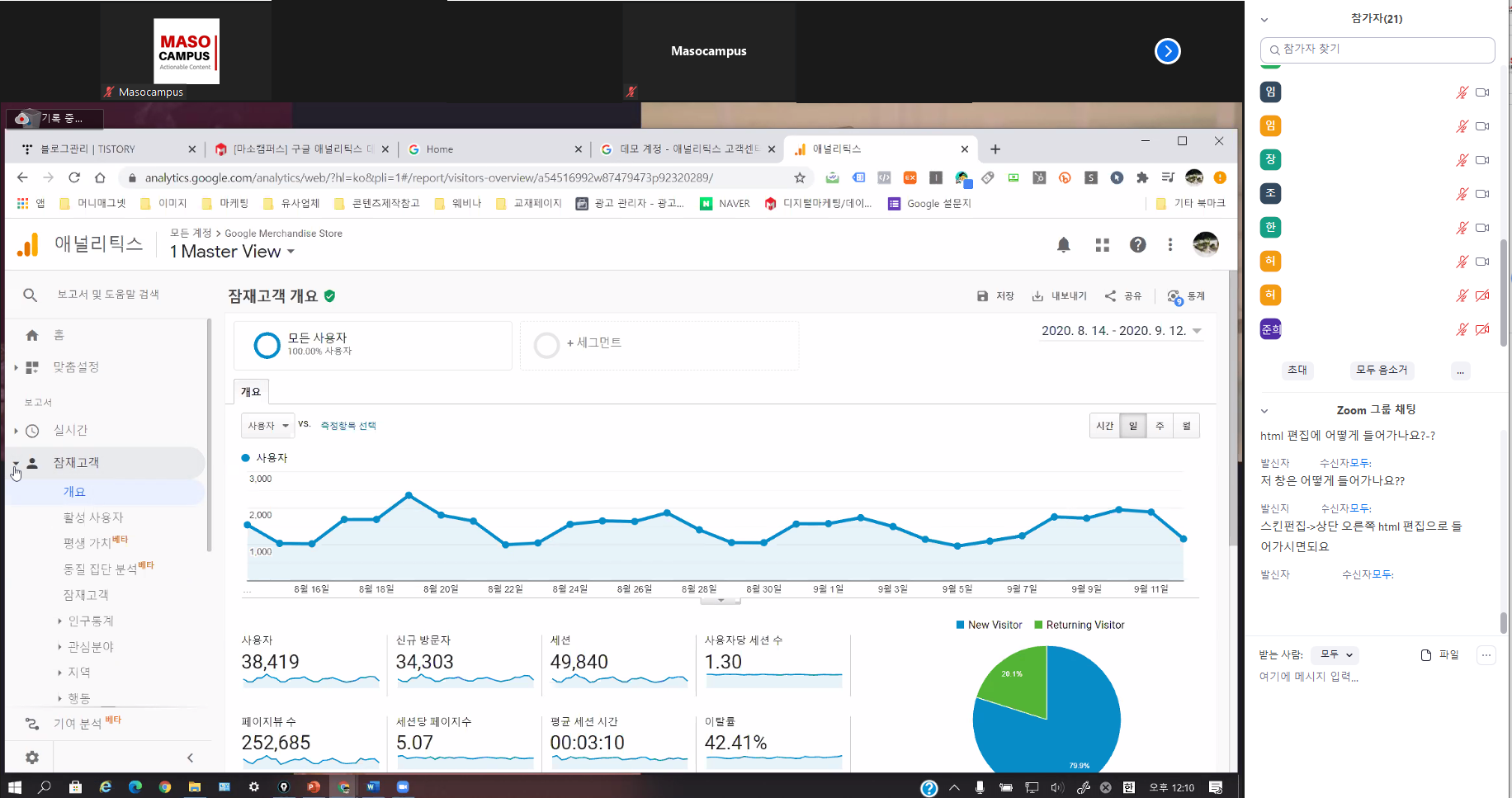
Task: Click the Analytics notifications bell icon
Action: (1063, 245)
